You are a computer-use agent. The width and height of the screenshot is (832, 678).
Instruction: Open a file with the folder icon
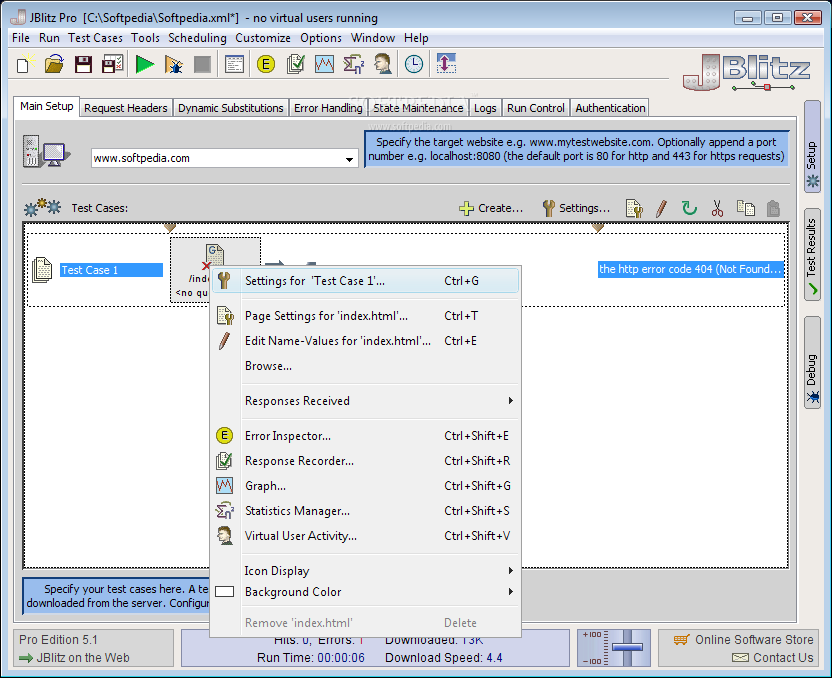(x=54, y=64)
